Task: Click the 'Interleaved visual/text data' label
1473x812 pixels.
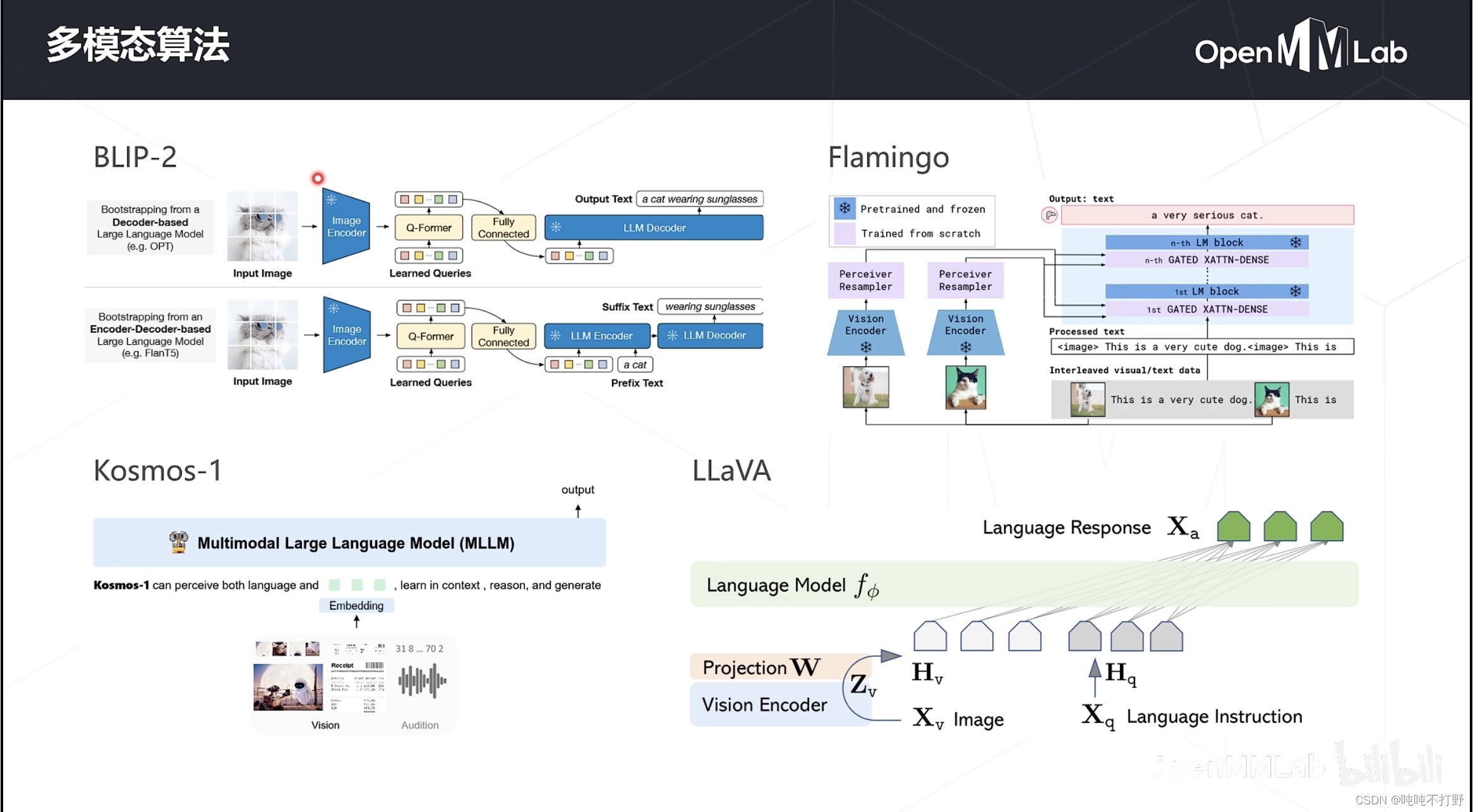Action: tap(1124, 371)
